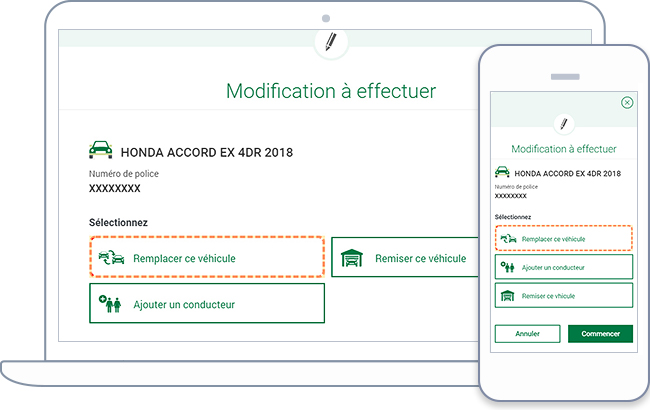
Task: Click the add driver icon on the phone
Action: tap(507, 267)
